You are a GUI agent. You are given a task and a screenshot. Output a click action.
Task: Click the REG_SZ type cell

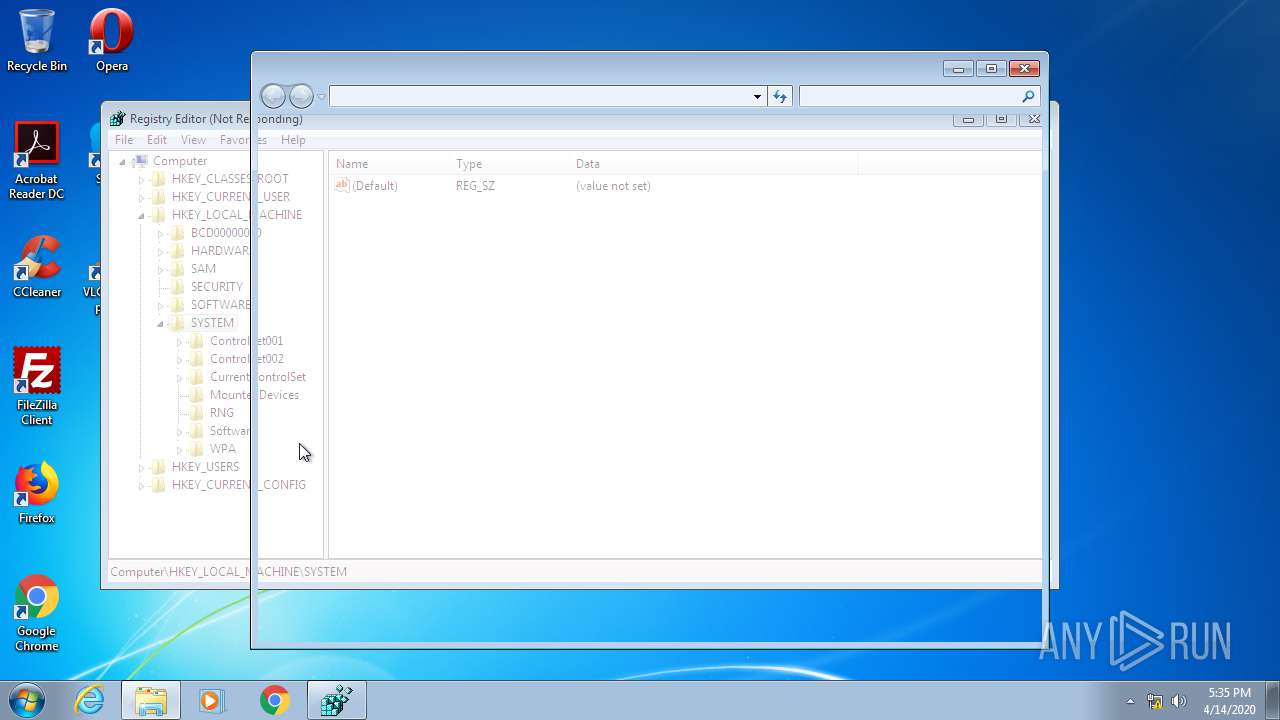[475, 186]
